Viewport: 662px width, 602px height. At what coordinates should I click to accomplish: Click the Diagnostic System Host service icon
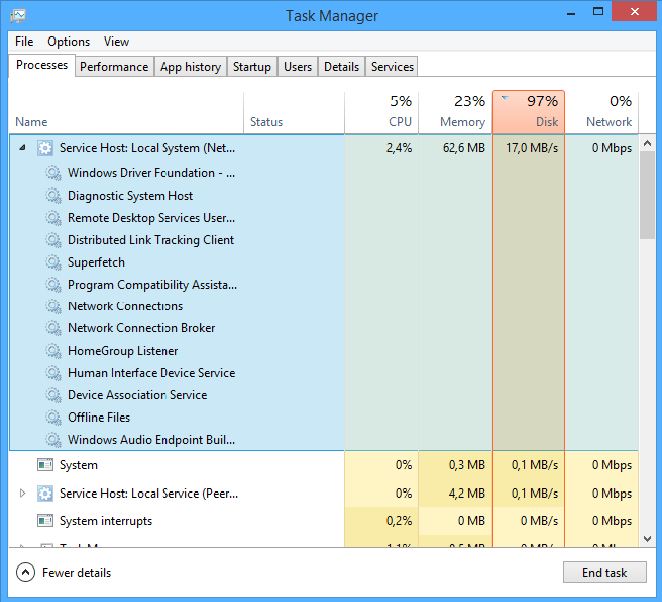(54, 196)
